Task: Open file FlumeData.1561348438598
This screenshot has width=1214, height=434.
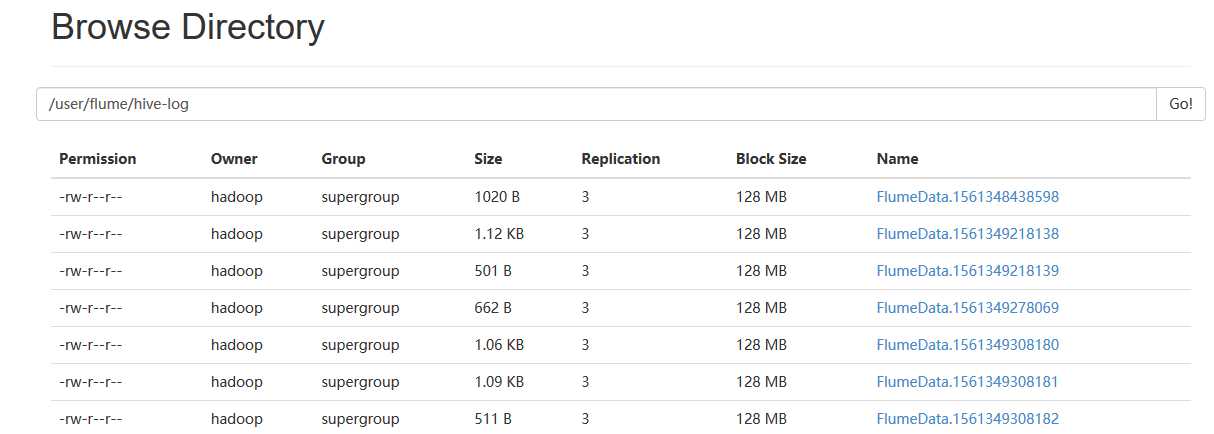Action: (x=967, y=197)
